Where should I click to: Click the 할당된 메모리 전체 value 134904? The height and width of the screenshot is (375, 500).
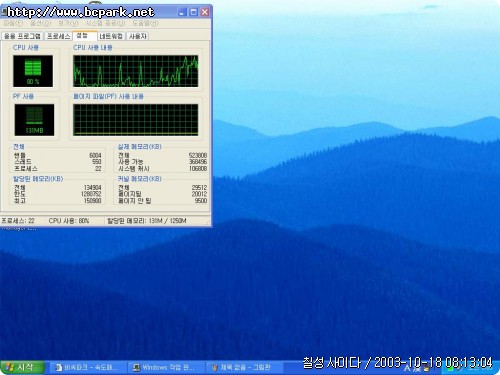tap(92, 188)
